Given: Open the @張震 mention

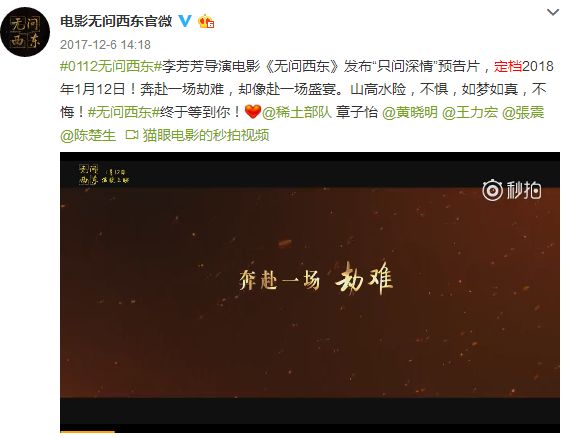Looking at the screenshot, I should coord(523,112).
